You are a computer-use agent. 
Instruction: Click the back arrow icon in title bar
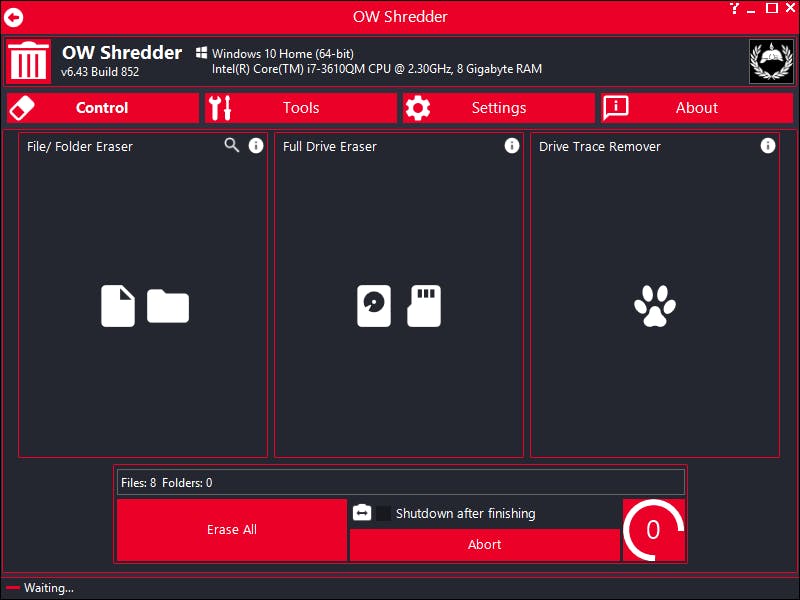[x=14, y=18]
